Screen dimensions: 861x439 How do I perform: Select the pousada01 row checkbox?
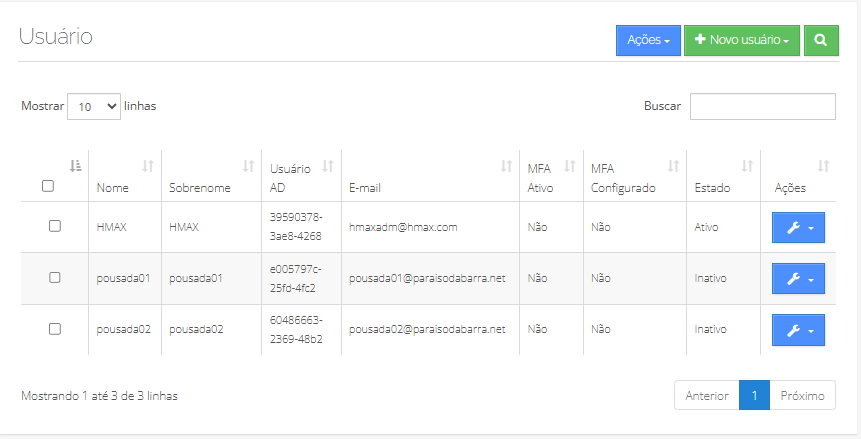click(55, 277)
